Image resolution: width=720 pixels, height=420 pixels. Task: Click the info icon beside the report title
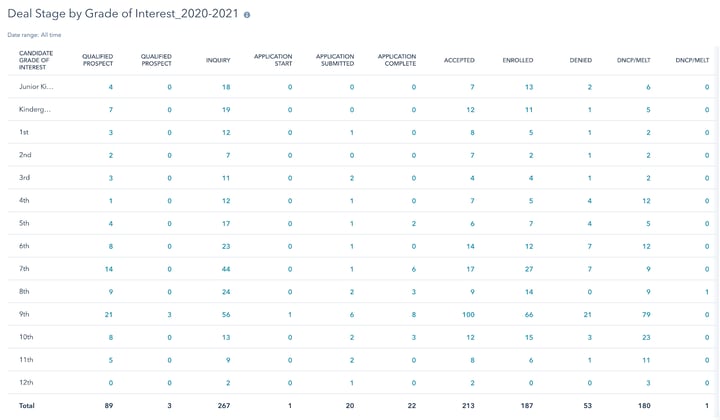coord(247,15)
